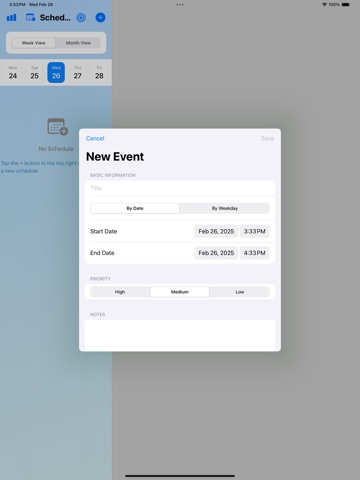The image size is (360, 480).
Task: Open End Date 4:33 PM time picker
Action: pyautogui.click(x=255, y=253)
